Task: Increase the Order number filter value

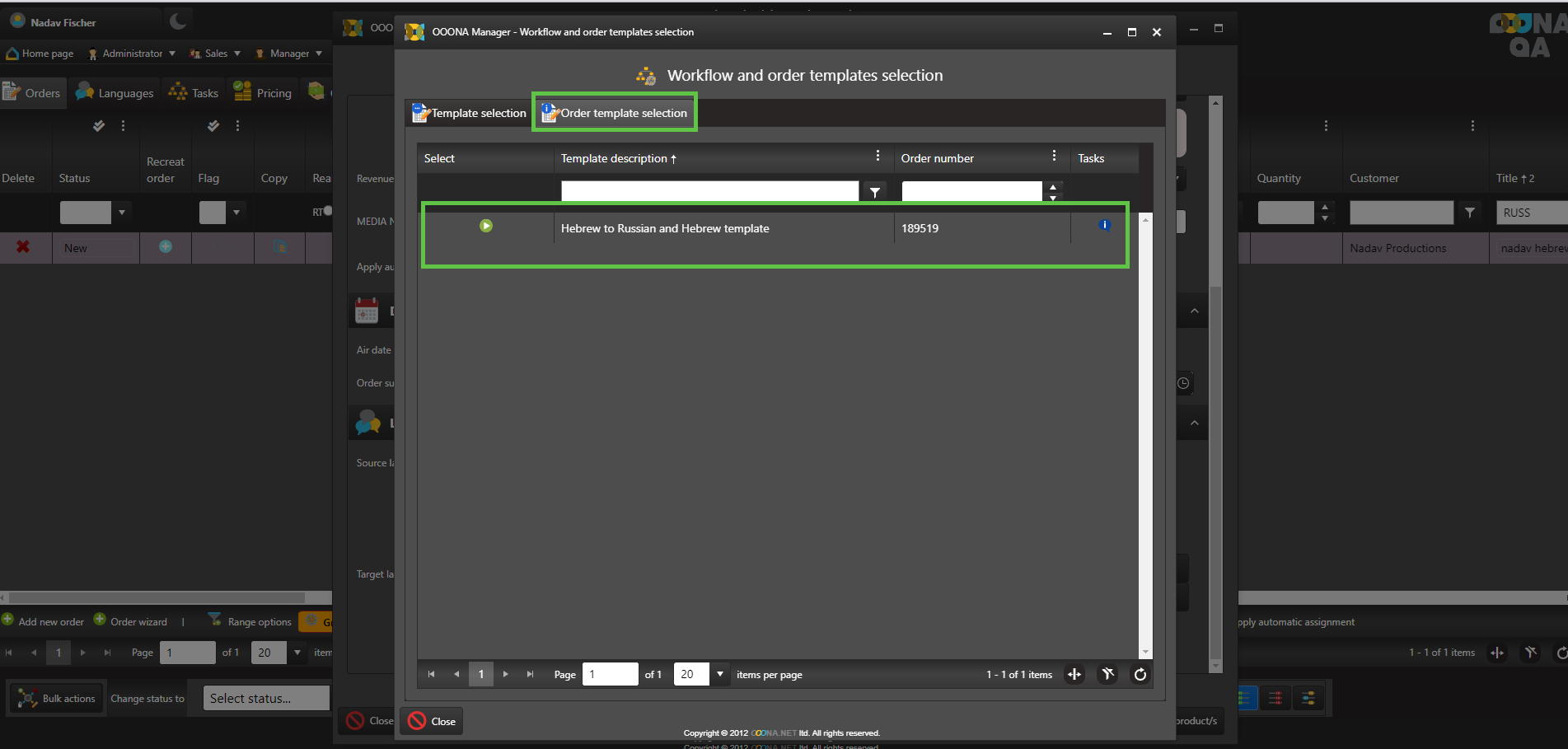Action: pos(1053,187)
